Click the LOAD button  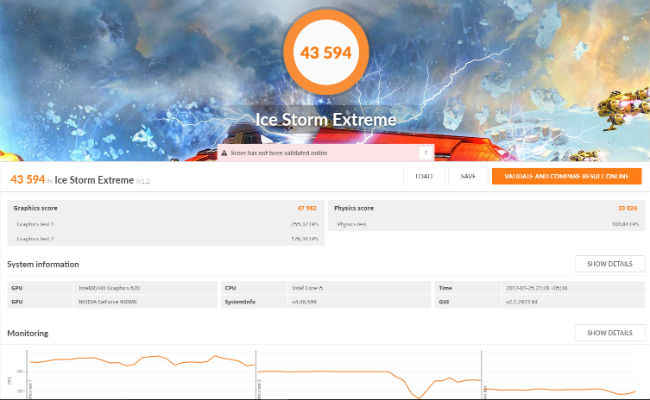coord(424,176)
